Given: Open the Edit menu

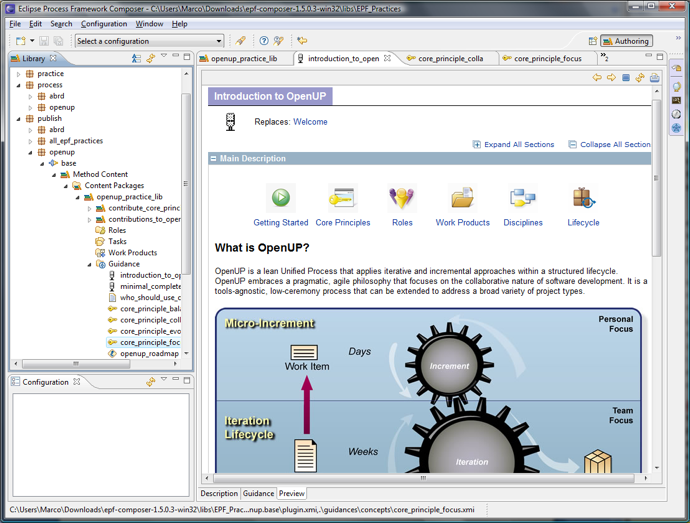Looking at the screenshot, I should 36,24.
